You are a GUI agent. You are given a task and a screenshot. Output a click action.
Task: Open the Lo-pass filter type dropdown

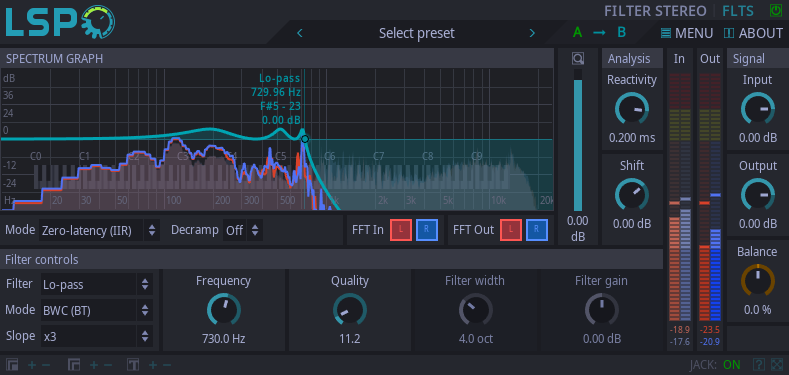(97, 284)
